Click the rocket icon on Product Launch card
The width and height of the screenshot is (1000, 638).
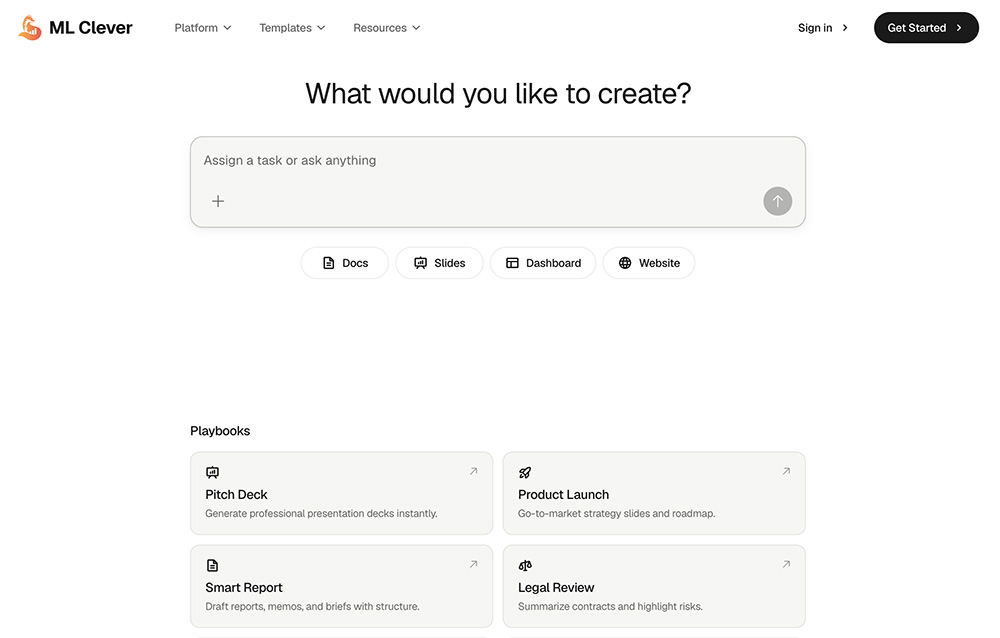click(525, 473)
